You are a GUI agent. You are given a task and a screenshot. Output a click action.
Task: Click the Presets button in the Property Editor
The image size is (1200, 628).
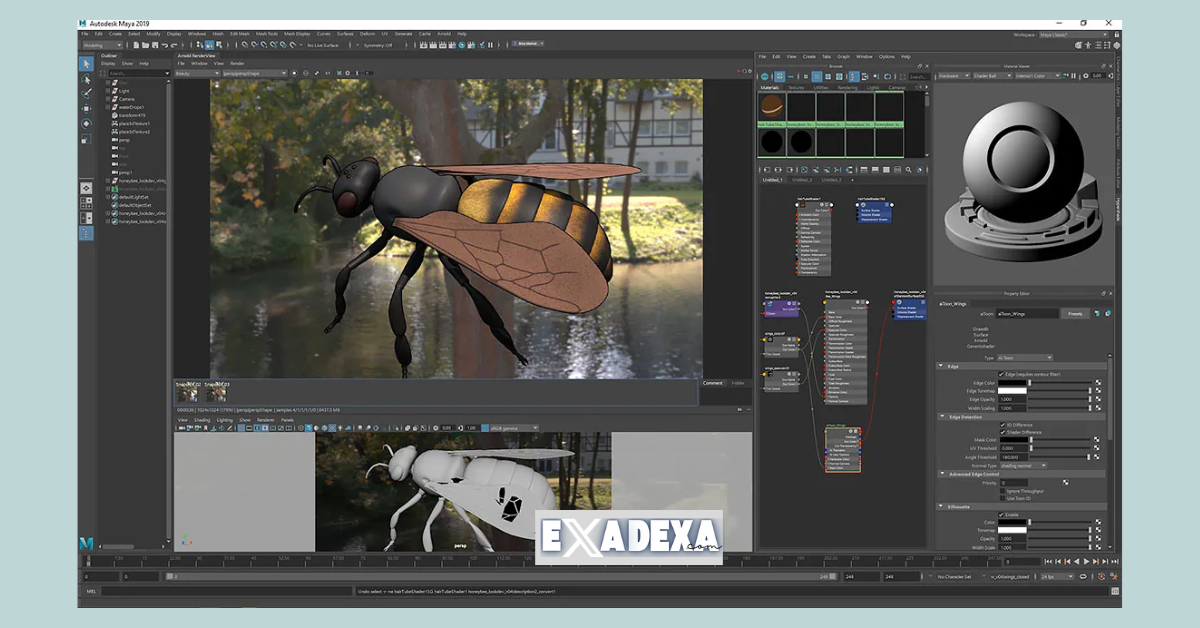1076,314
